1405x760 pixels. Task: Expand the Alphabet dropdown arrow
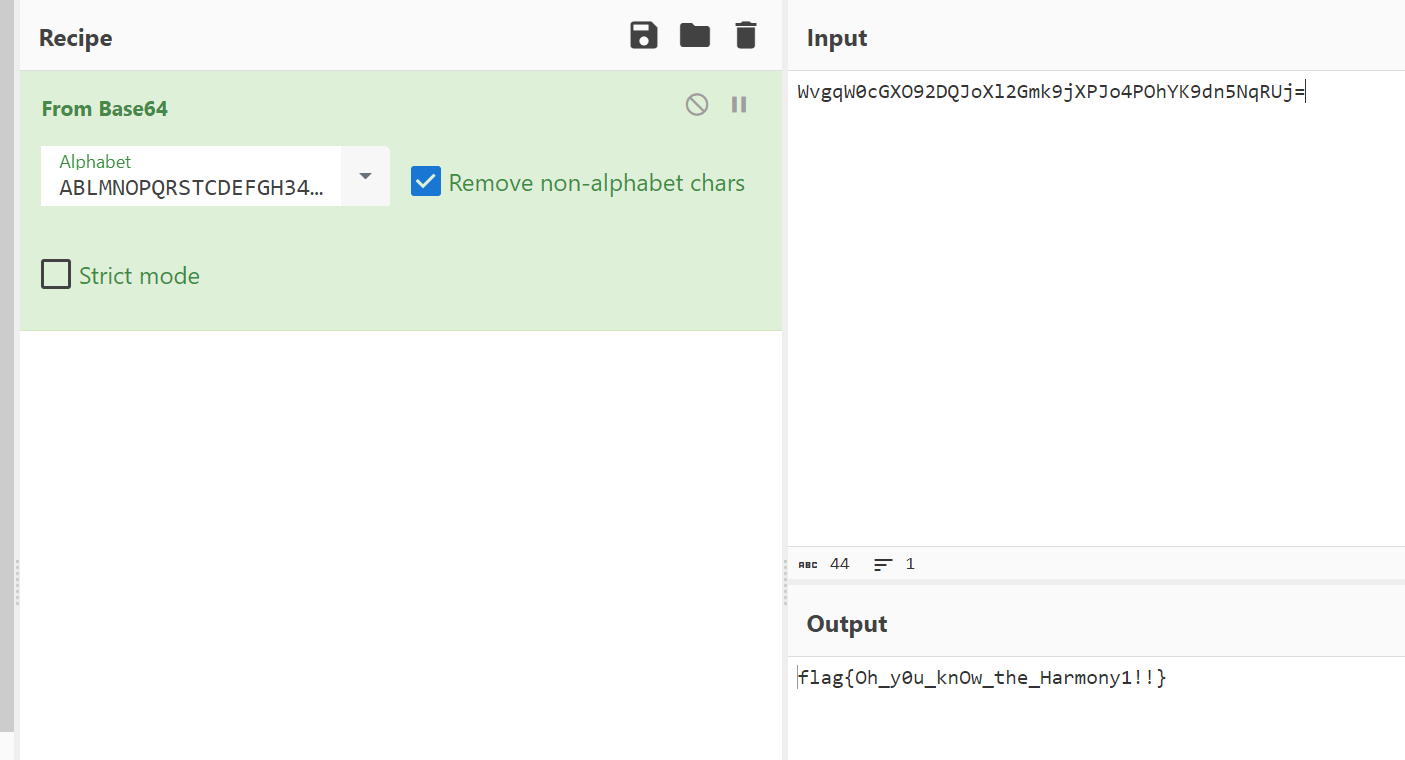tap(365, 176)
